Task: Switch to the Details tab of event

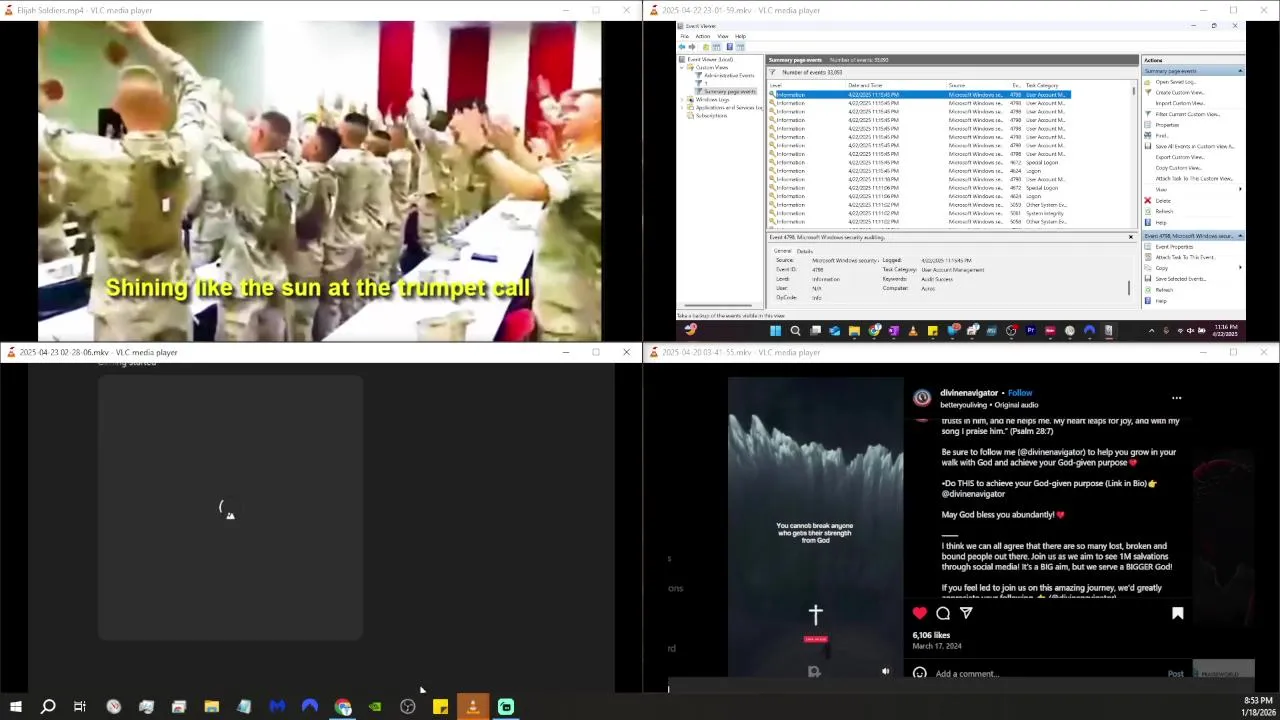Action: coord(804,251)
